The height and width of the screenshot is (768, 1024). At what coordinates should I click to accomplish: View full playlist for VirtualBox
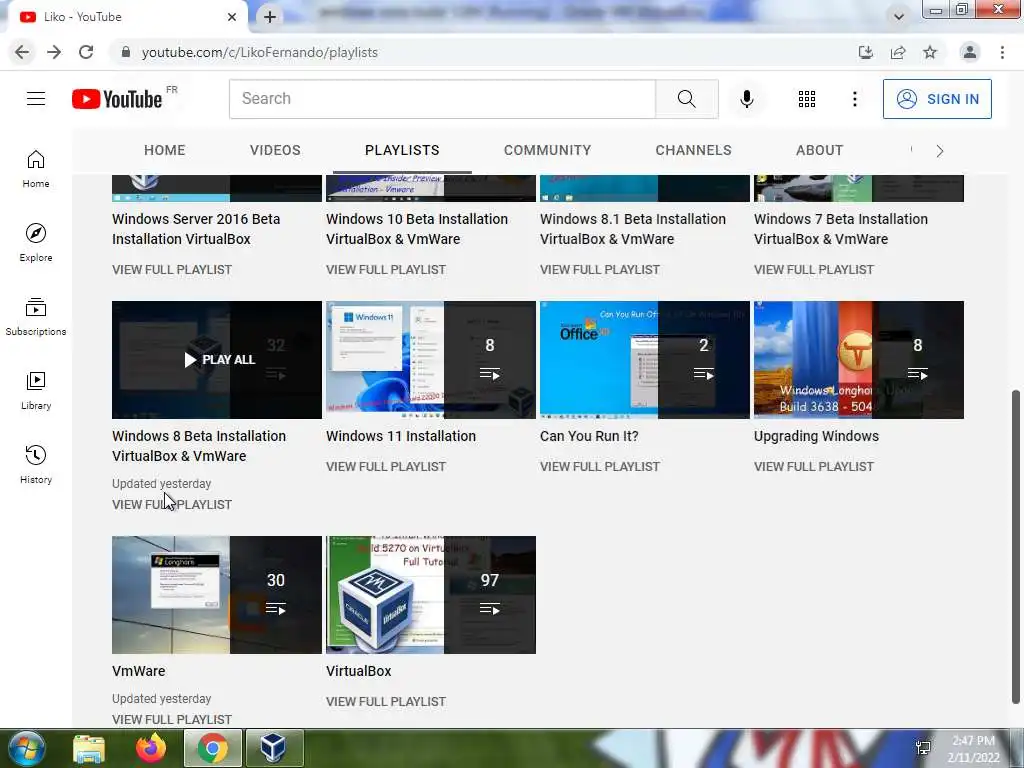point(386,702)
